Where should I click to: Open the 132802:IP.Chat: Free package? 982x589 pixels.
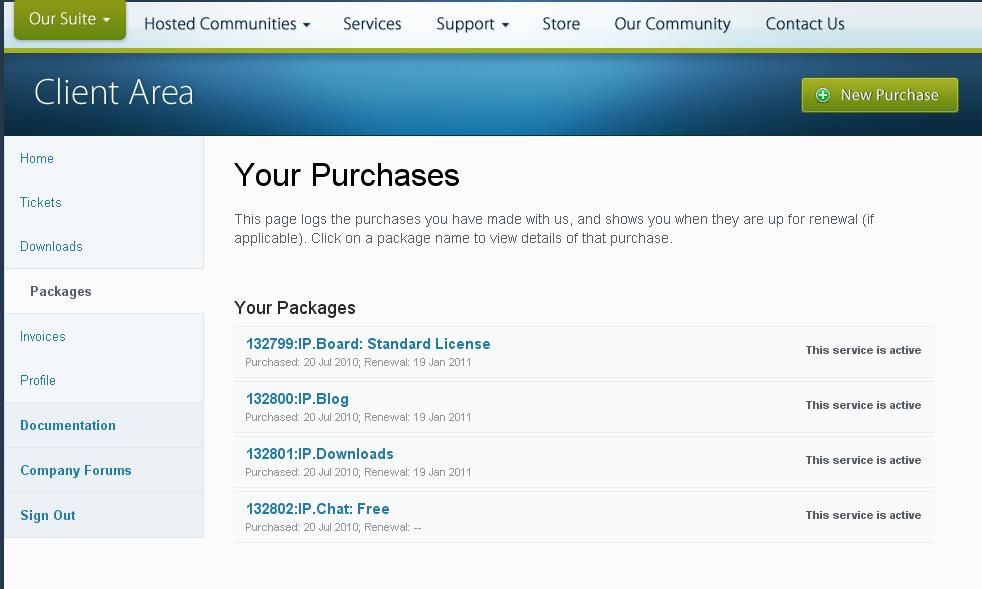coord(318,509)
